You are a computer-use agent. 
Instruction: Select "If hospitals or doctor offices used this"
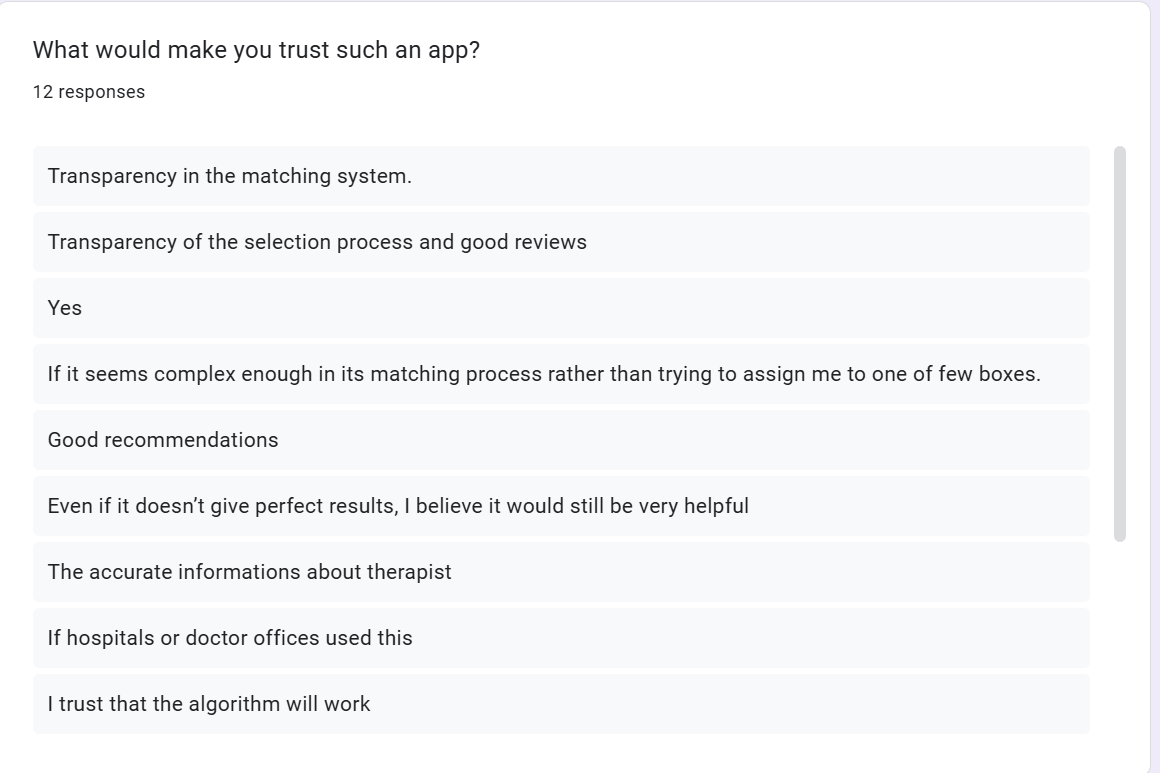click(230, 638)
